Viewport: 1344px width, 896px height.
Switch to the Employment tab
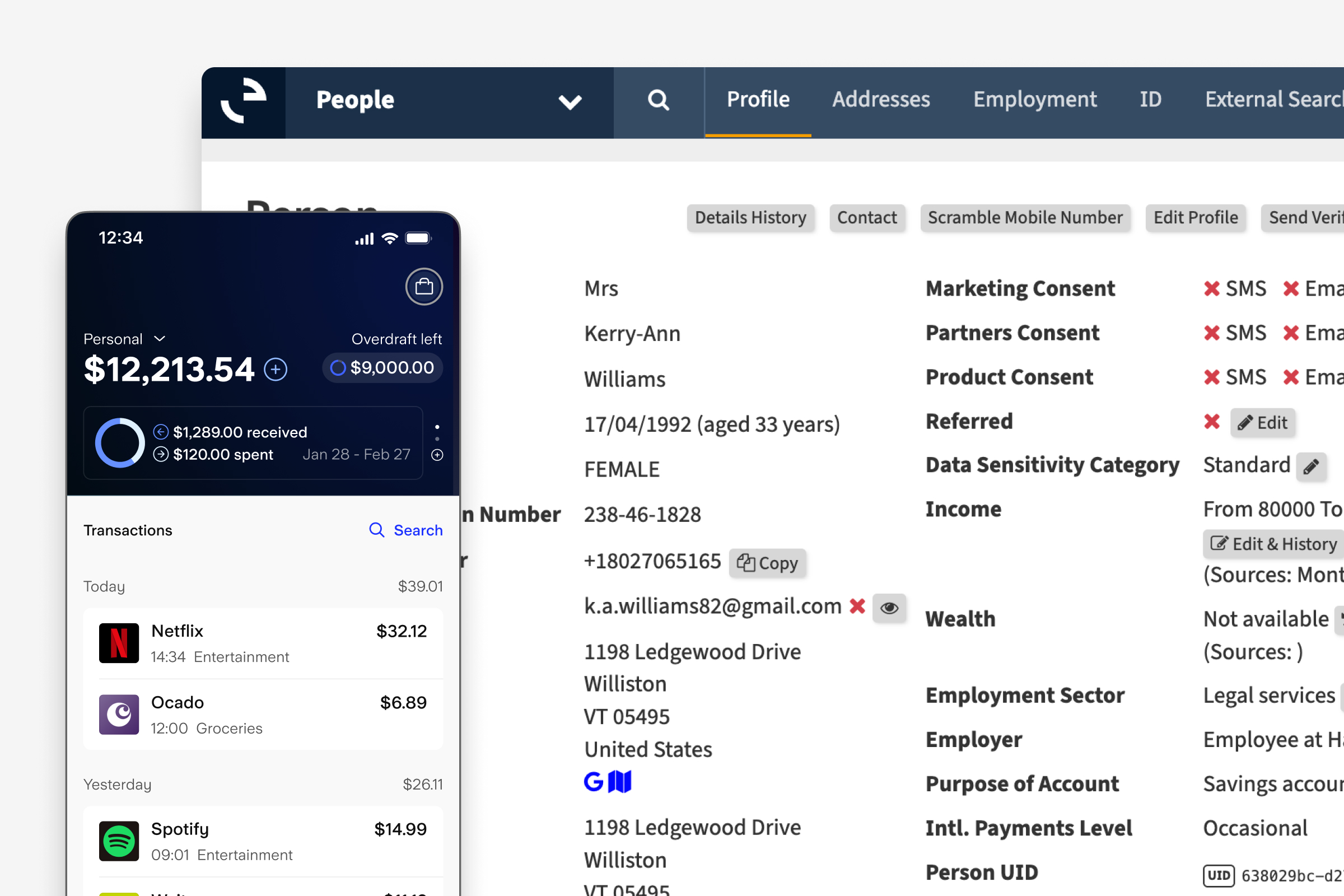tap(1034, 100)
